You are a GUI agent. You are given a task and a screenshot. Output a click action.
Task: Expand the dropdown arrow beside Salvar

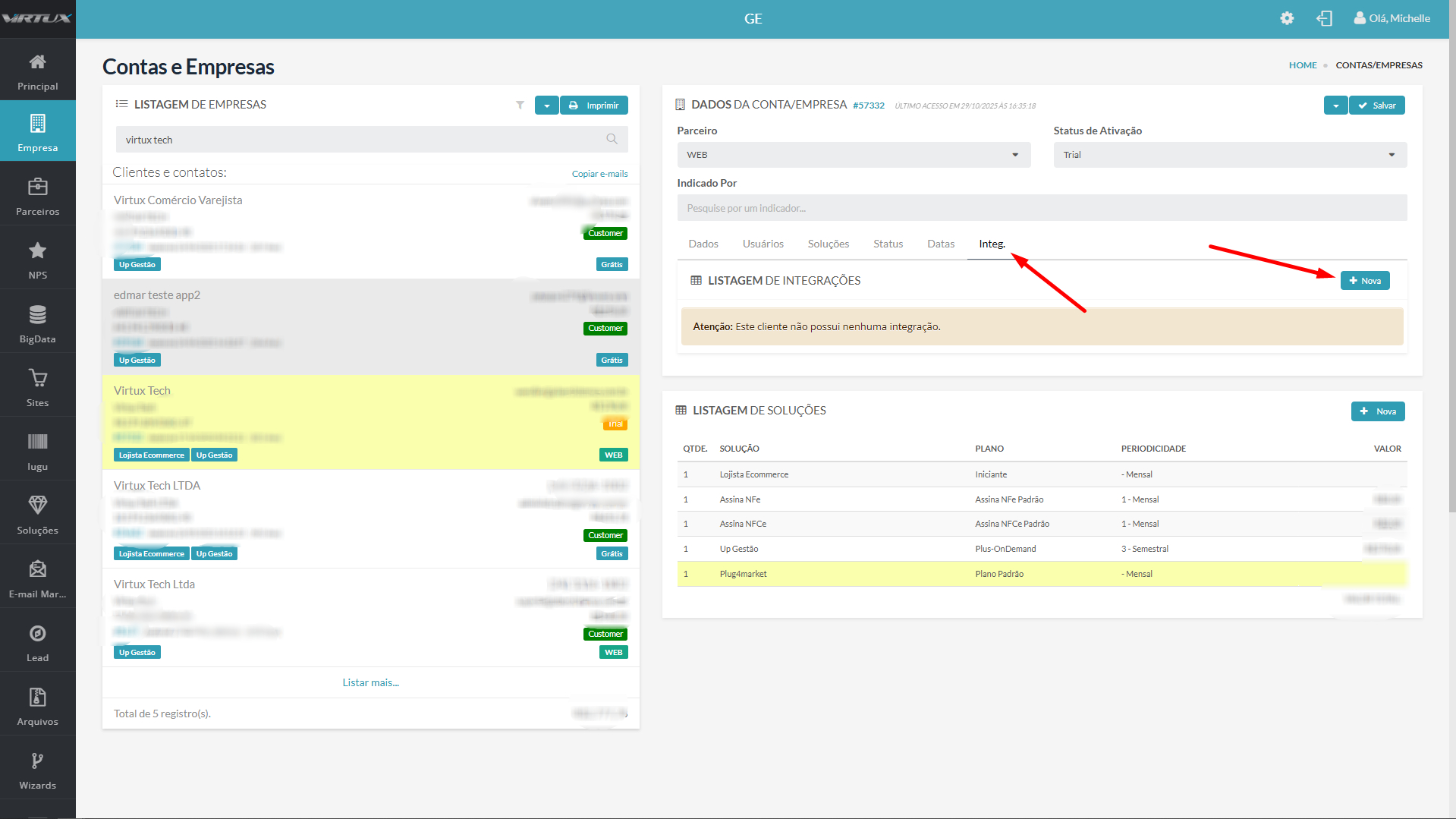tap(1335, 106)
